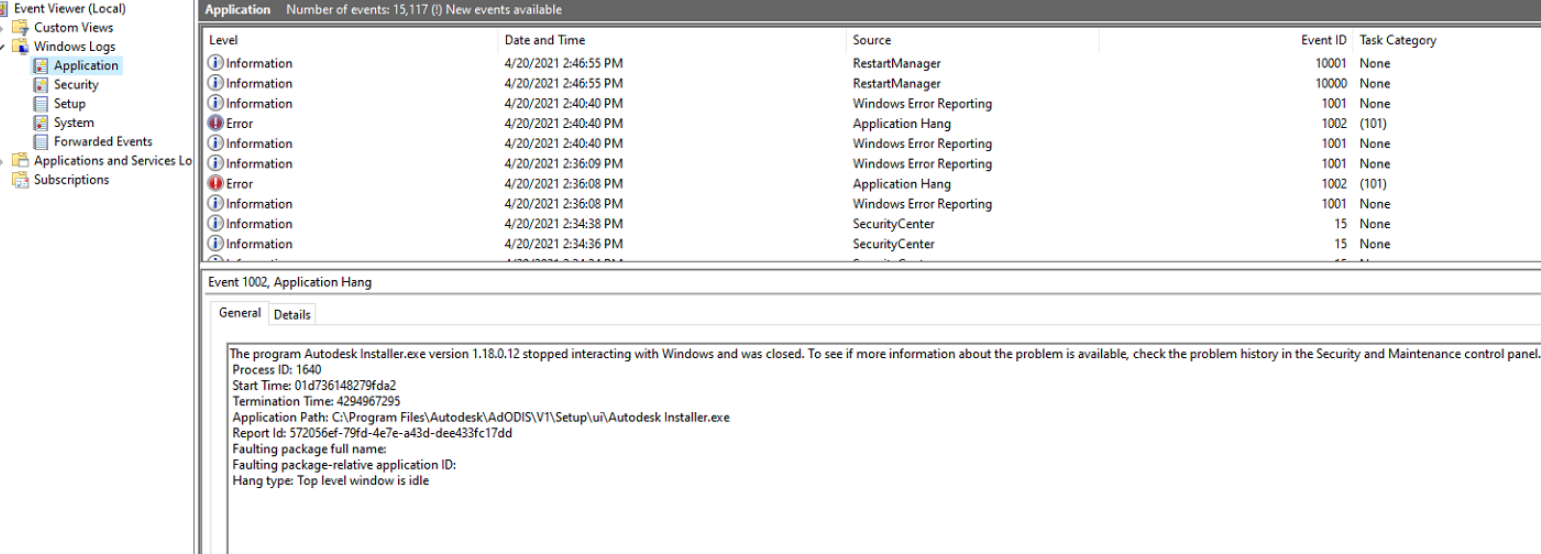Click the Applications and Services Logs folder icon
The image size is (1541, 554).
coord(22,161)
